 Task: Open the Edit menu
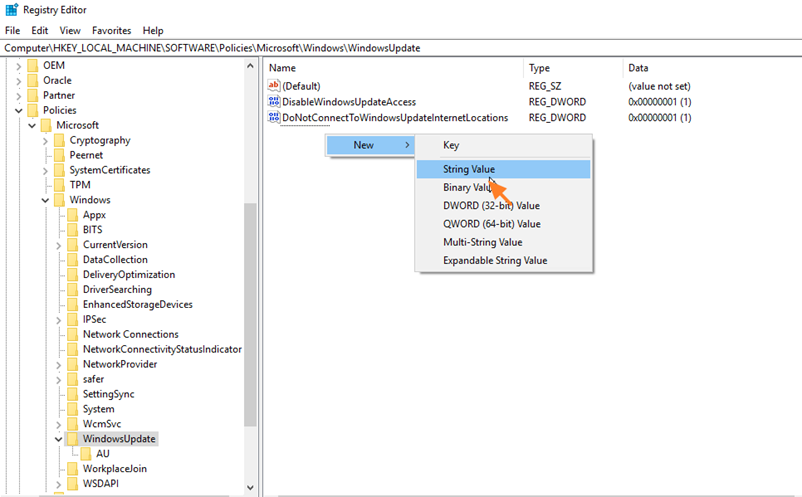tap(39, 31)
